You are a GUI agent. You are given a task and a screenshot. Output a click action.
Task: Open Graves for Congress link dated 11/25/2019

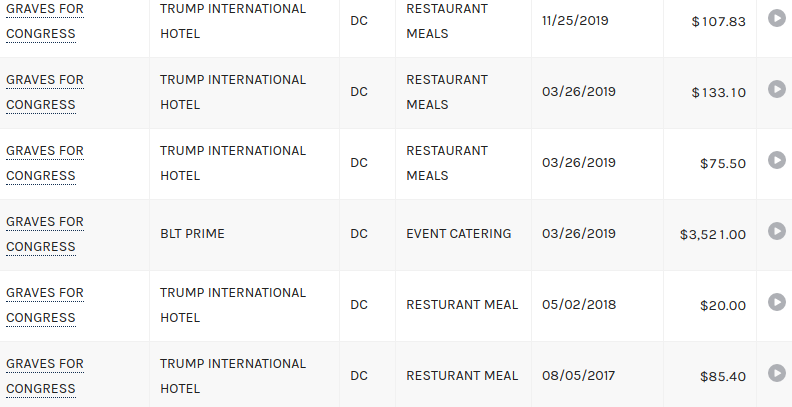44,21
